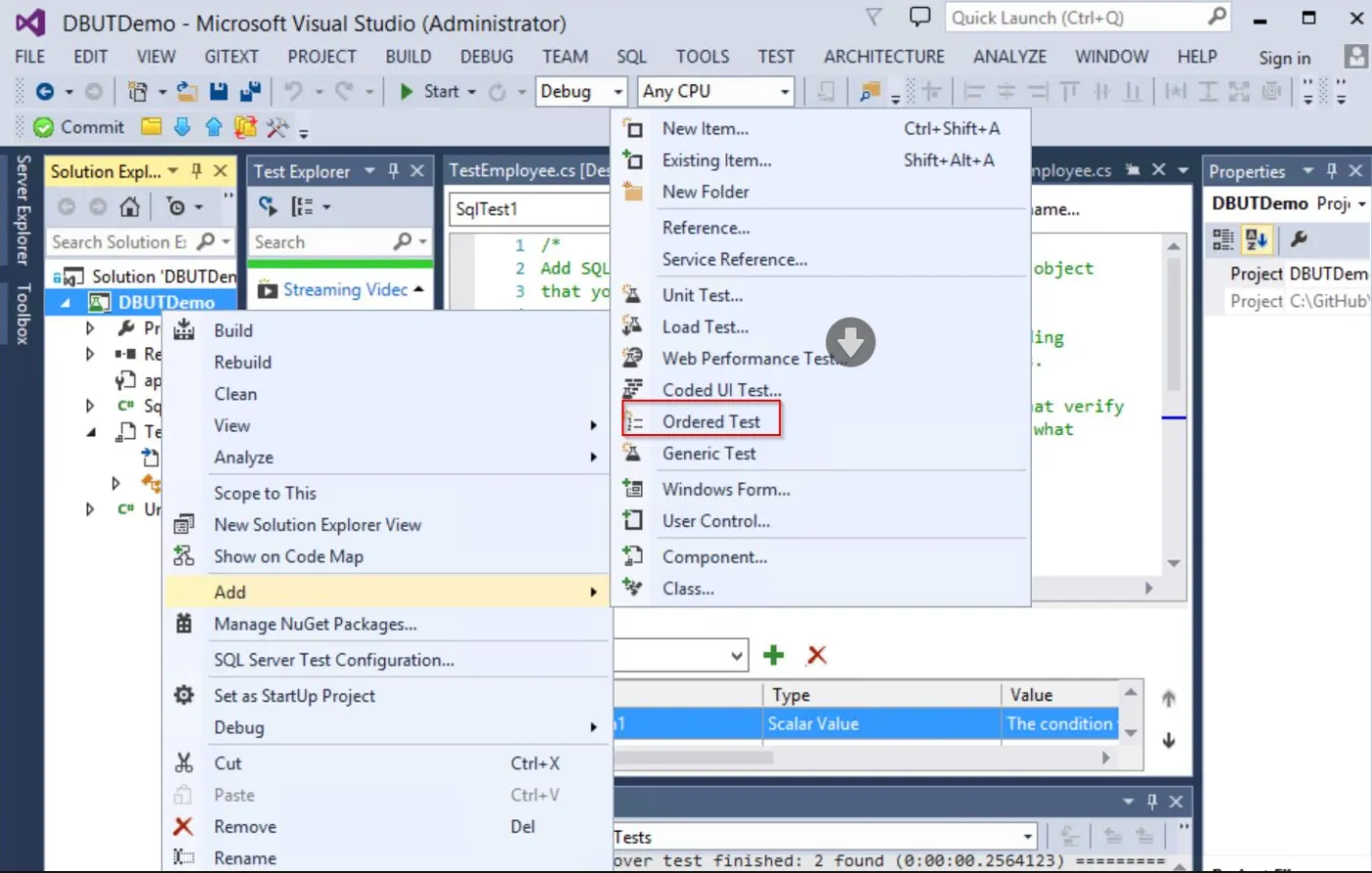Click the Commit button
Screen dimensions: 1372x873
click(x=79, y=127)
